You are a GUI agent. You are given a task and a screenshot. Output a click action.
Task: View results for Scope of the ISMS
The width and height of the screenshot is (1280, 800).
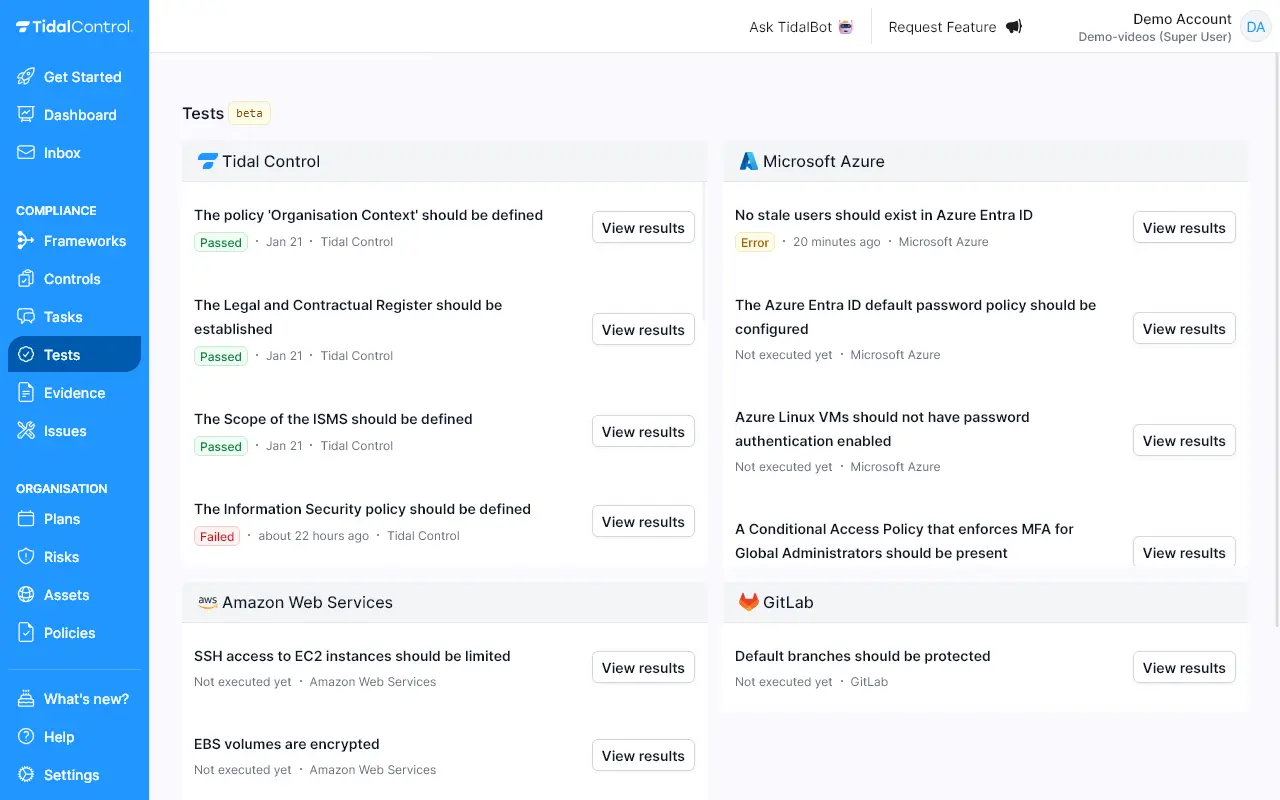643,432
